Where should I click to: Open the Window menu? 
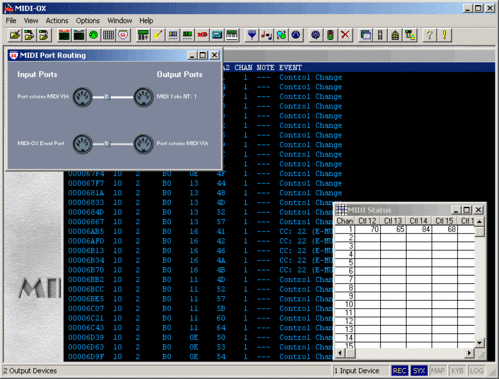coord(120,21)
